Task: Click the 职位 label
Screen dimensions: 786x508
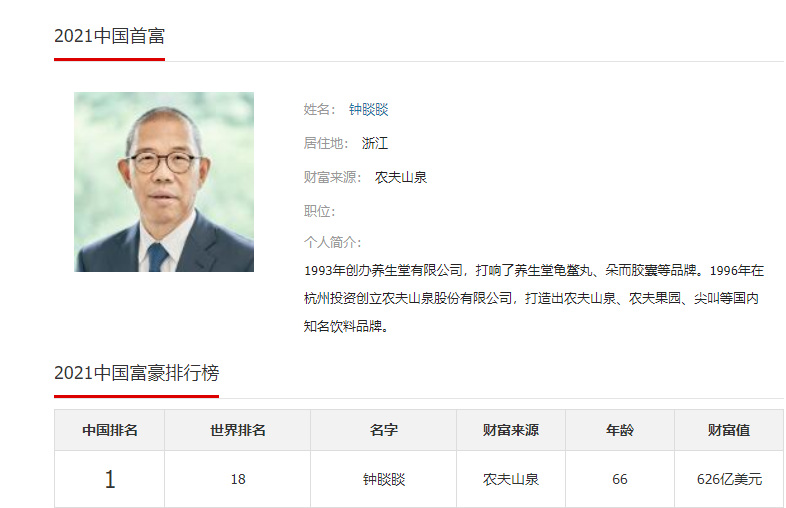Action: tap(319, 211)
